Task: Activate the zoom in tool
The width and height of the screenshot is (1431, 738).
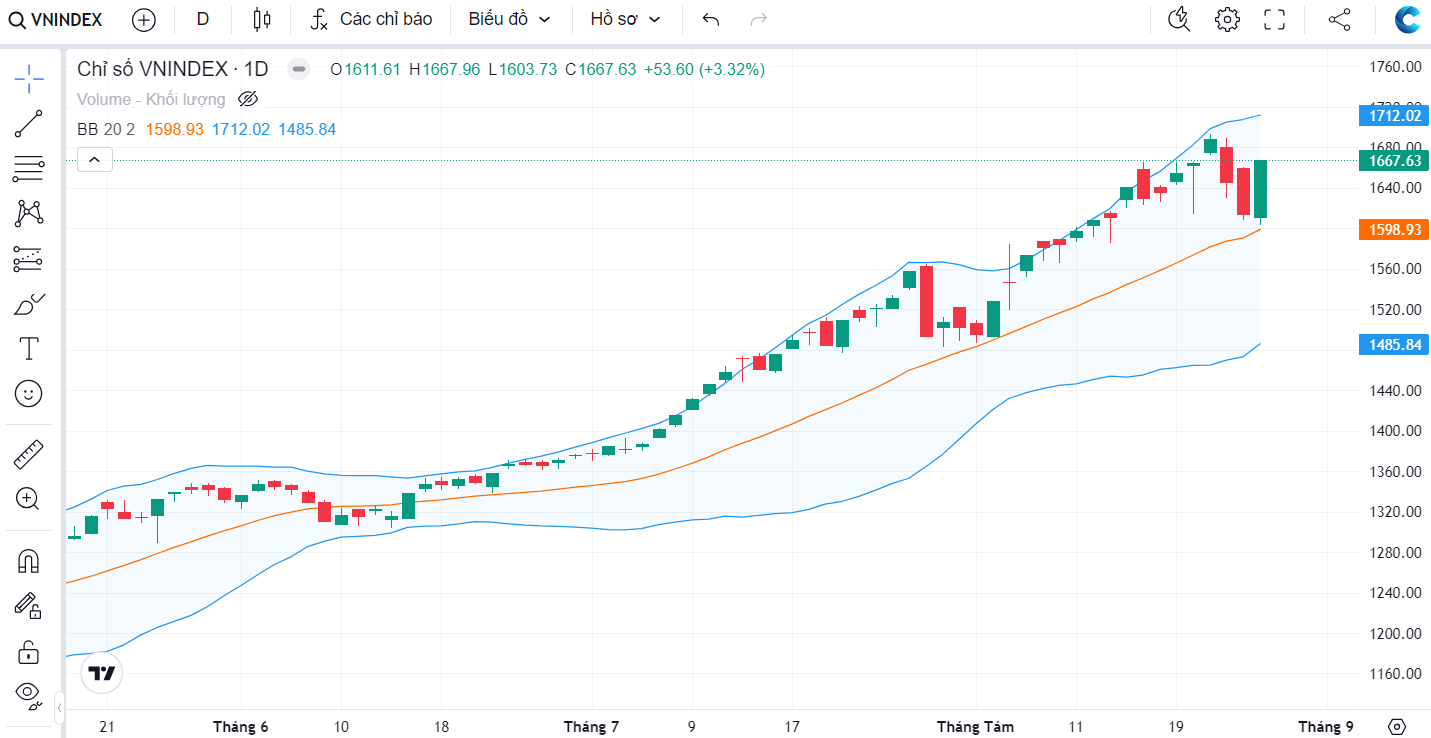Action: pyautogui.click(x=29, y=499)
